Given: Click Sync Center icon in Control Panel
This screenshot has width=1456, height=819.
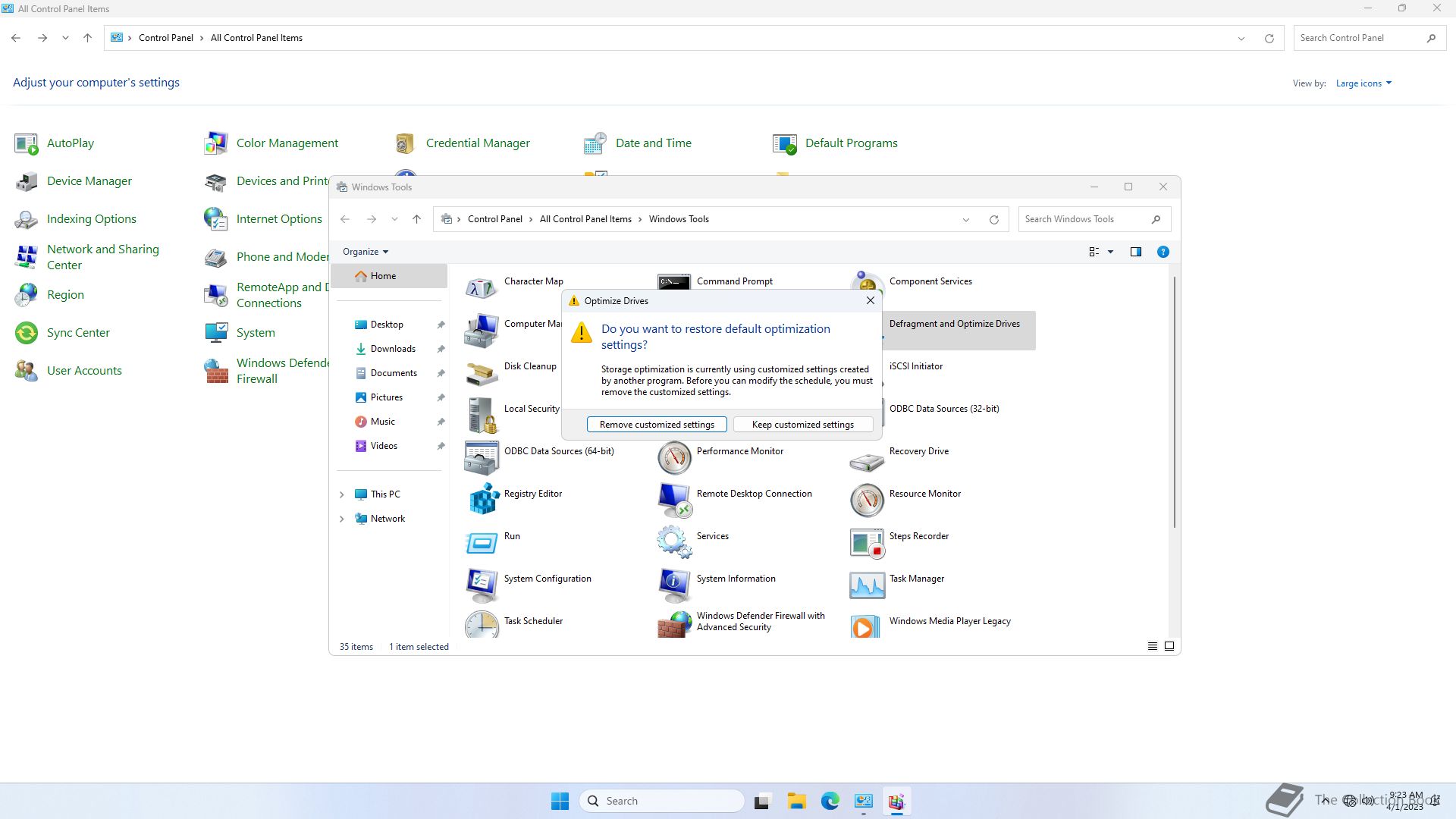Looking at the screenshot, I should (x=27, y=333).
